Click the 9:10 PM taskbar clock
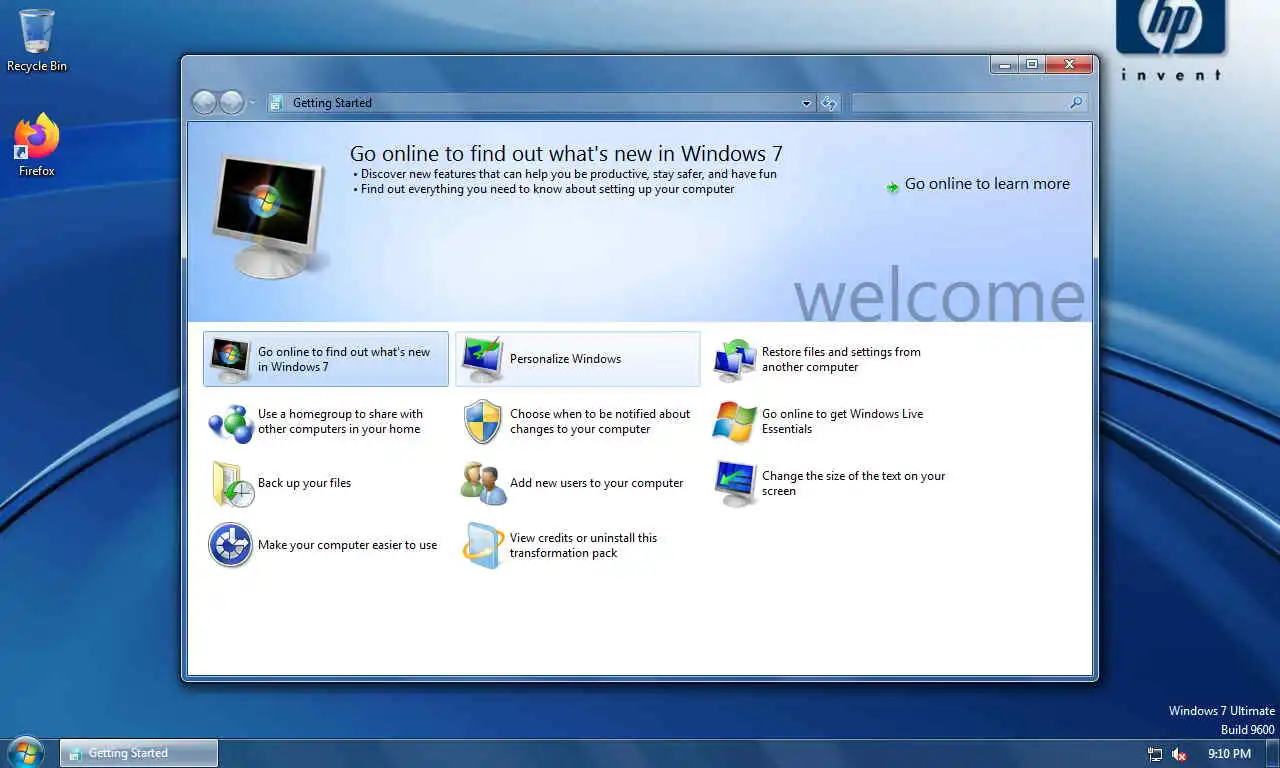Image resolution: width=1280 pixels, height=768 pixels. tap(1229, 754)
